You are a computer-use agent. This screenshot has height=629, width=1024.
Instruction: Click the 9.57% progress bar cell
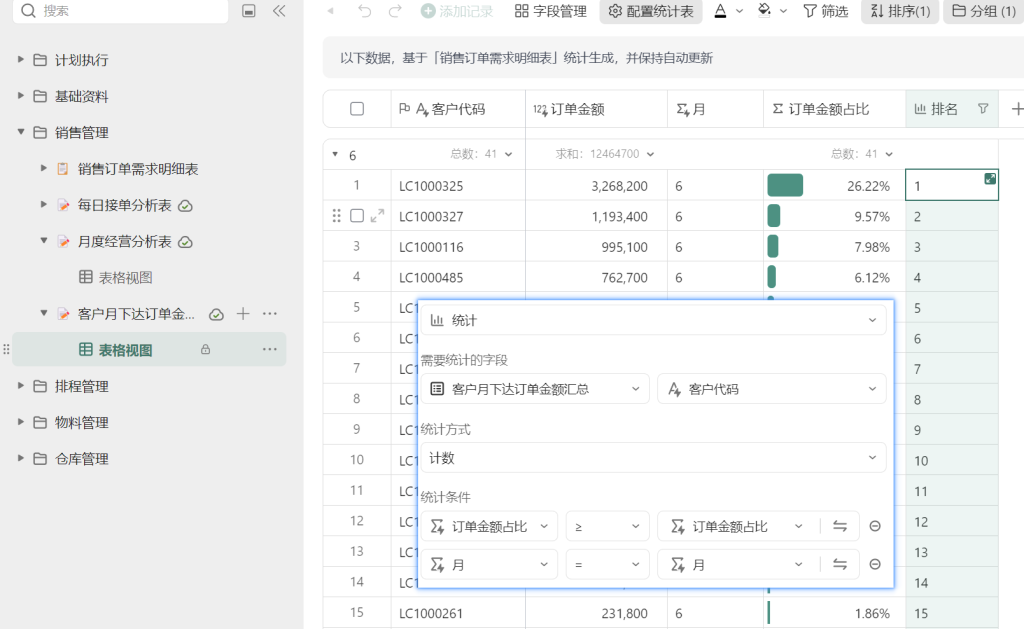(834, 216)
